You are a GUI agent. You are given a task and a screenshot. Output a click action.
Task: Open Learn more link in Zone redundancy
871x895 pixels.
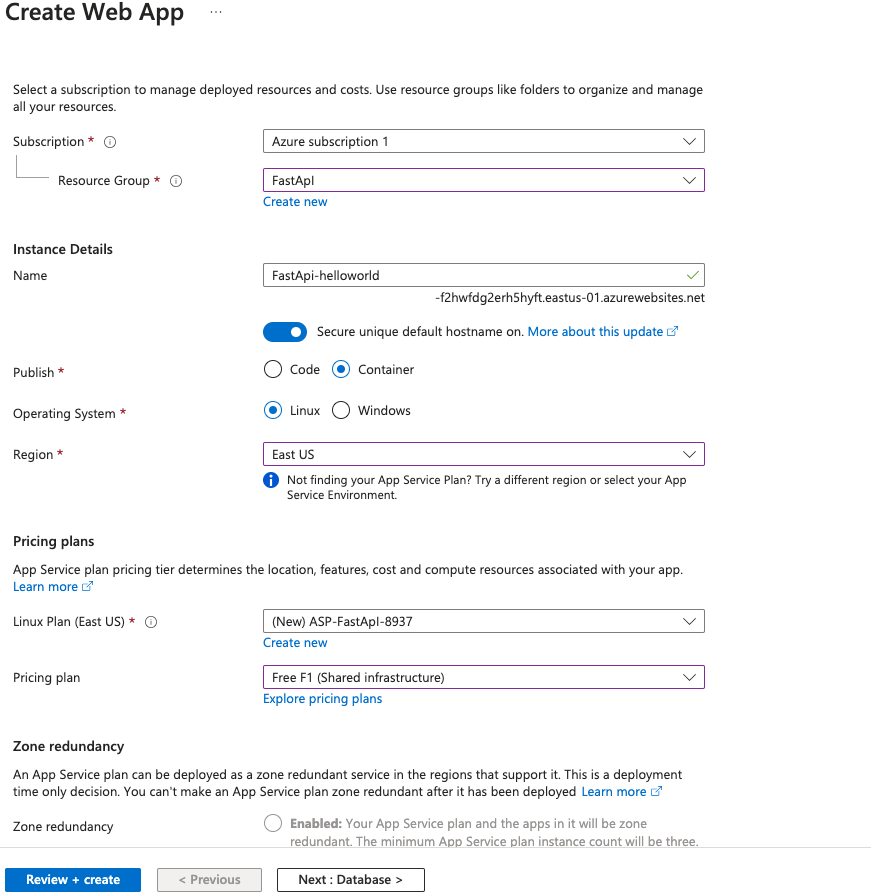click(x=614, y=792)
